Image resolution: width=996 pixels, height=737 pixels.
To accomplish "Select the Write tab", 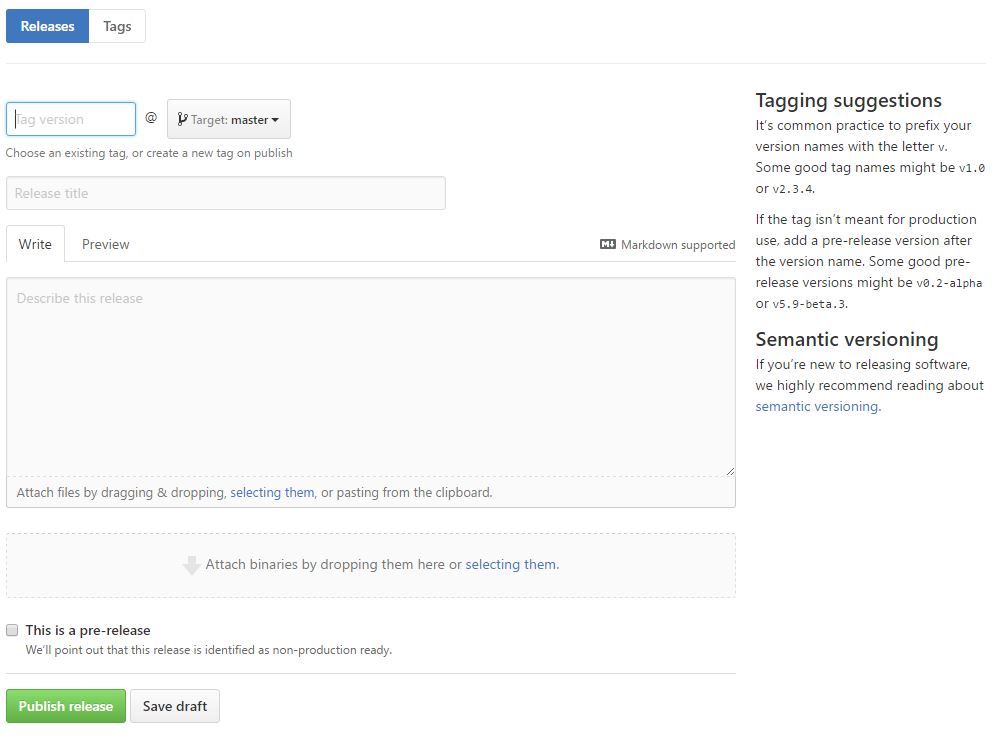I will 35,244.
